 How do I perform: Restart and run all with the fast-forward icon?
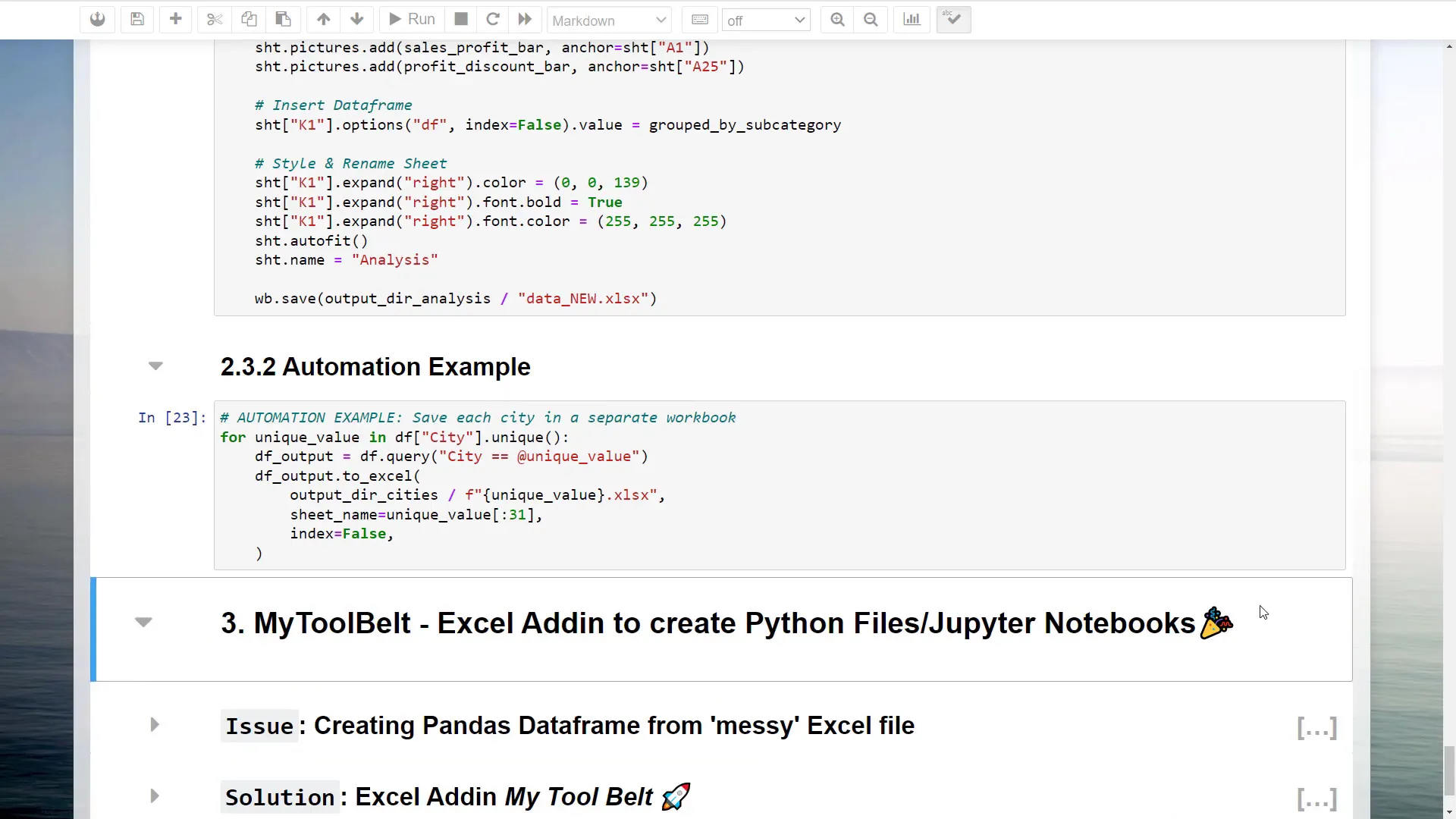click(525, 20)
